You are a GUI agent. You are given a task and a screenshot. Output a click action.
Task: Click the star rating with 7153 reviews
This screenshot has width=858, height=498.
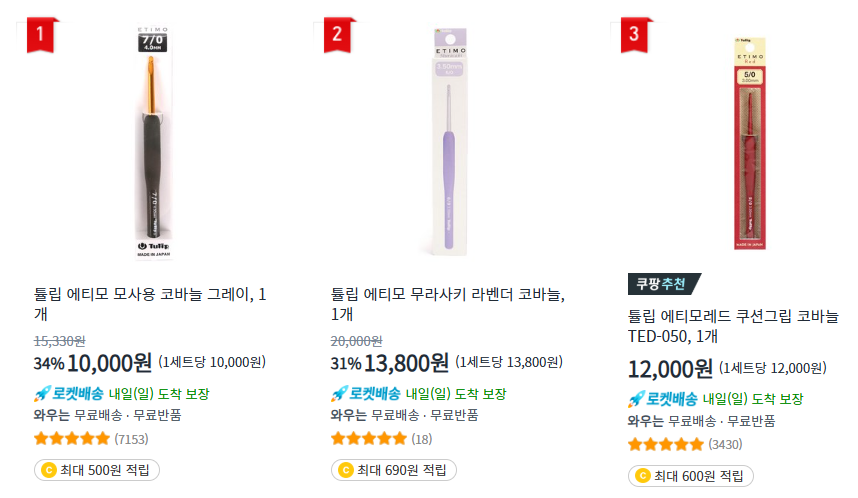coord(71,438)
